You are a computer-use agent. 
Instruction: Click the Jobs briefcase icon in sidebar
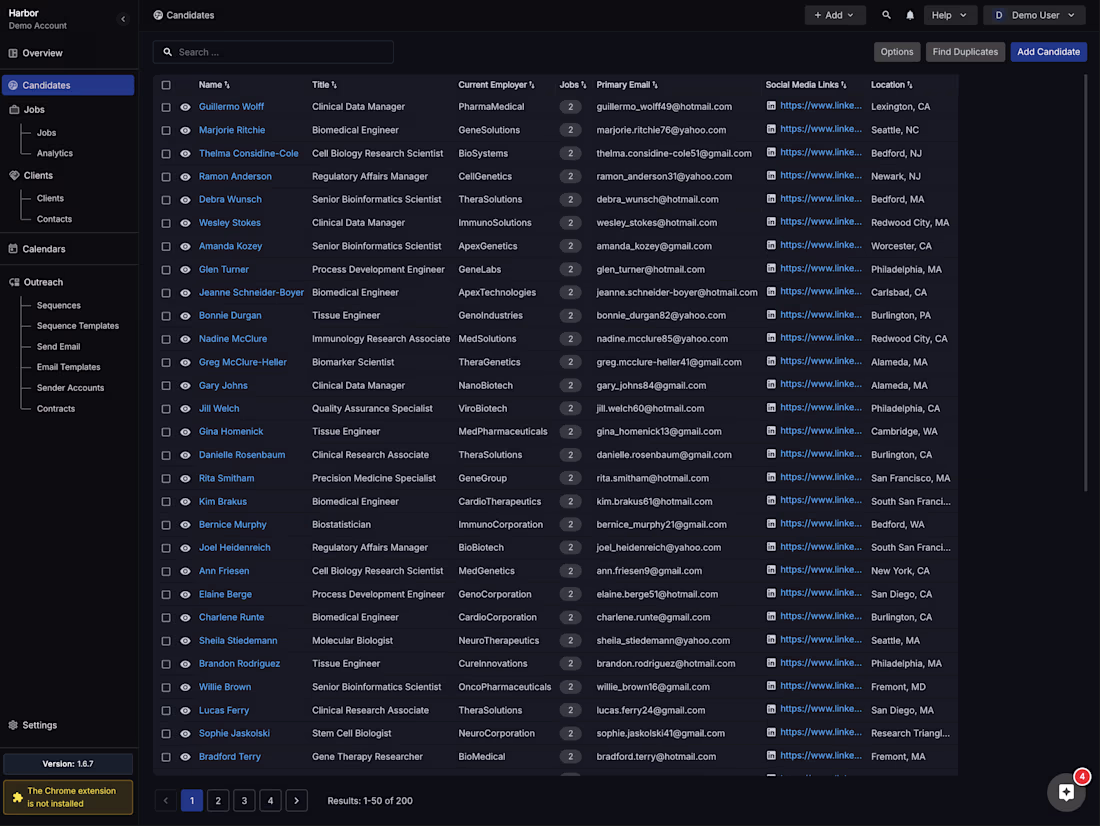tap(14, 109)
